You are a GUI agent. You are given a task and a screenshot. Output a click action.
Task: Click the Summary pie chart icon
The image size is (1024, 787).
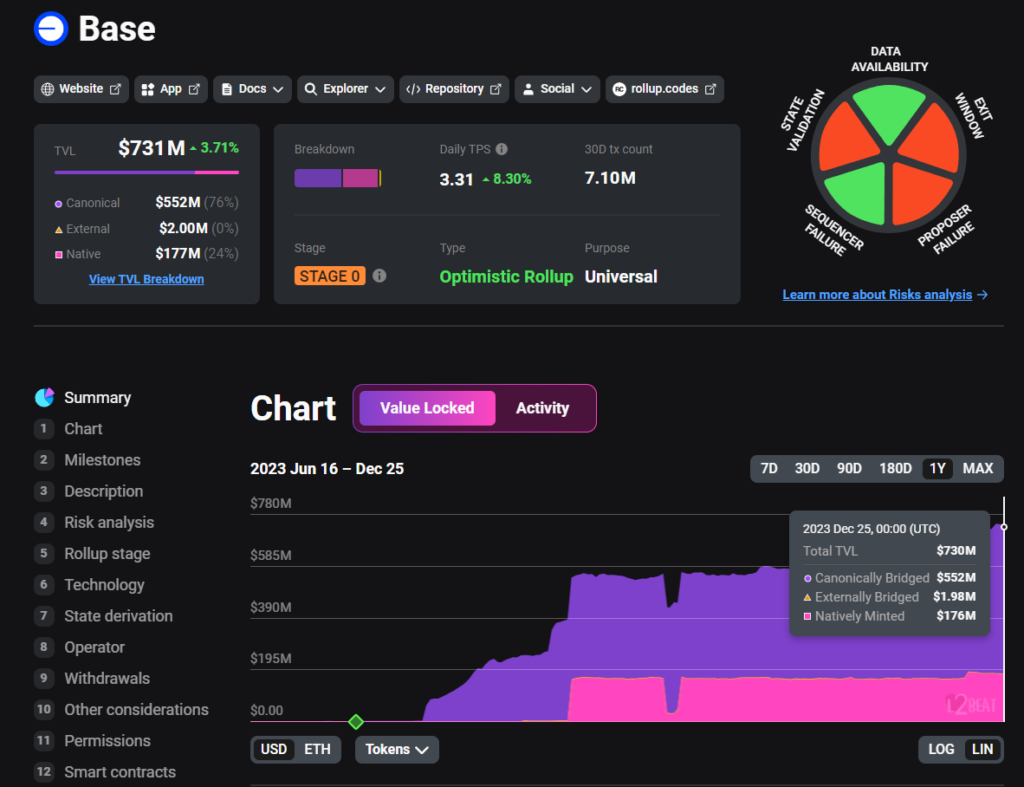[44, 397]
